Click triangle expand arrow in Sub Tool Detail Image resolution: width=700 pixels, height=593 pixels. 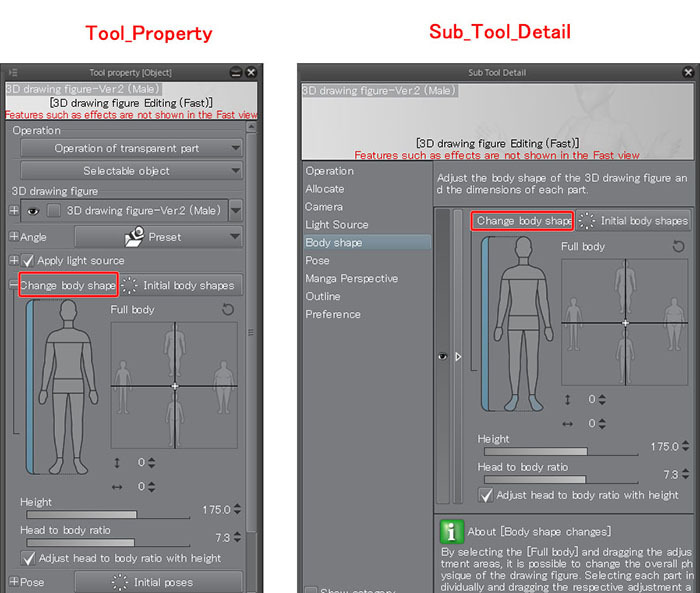(x=458, y=356)
